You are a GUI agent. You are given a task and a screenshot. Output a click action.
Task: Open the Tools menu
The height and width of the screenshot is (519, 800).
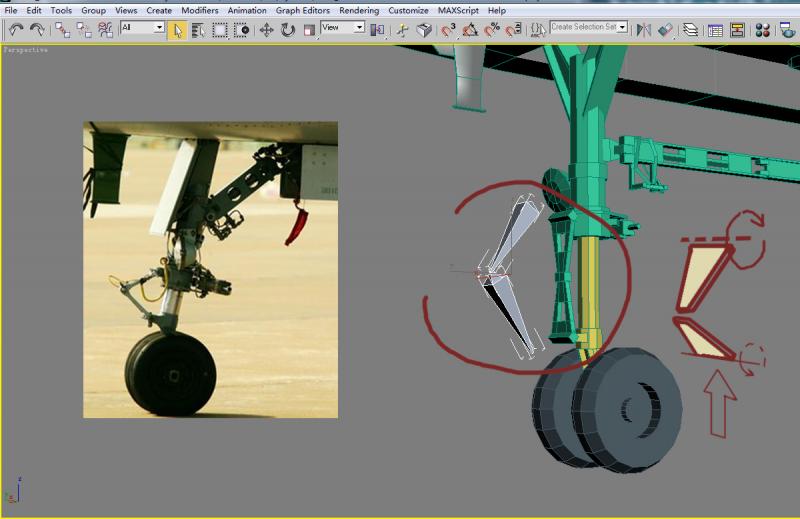coord(61,10)
